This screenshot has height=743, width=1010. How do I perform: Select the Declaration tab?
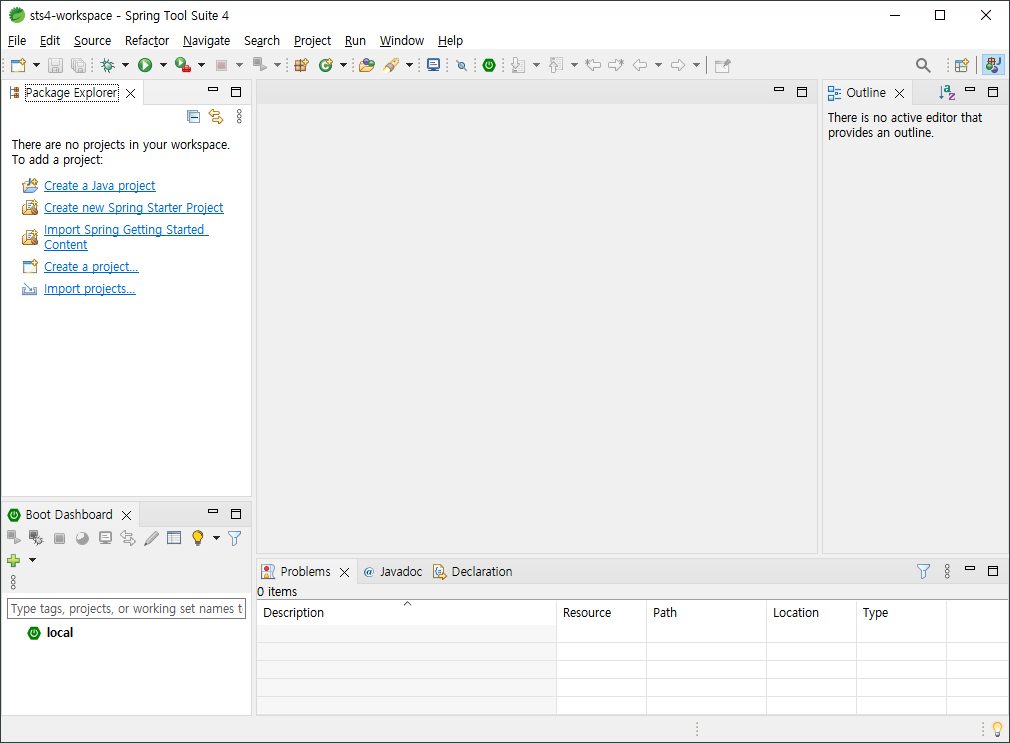coord(473,572)
